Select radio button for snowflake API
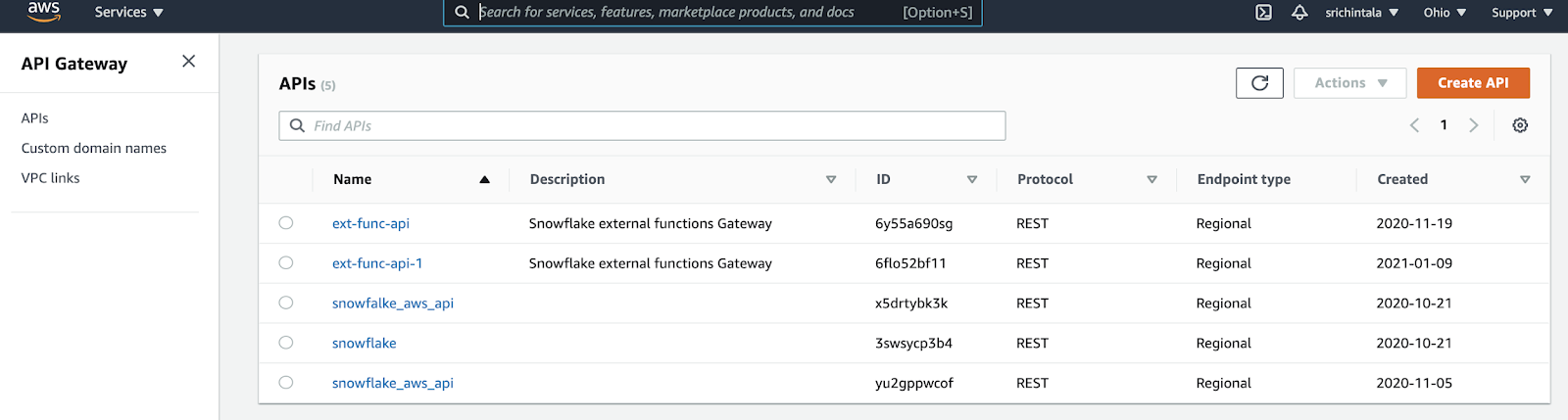 pyautogui.click(x=286, y=343)
